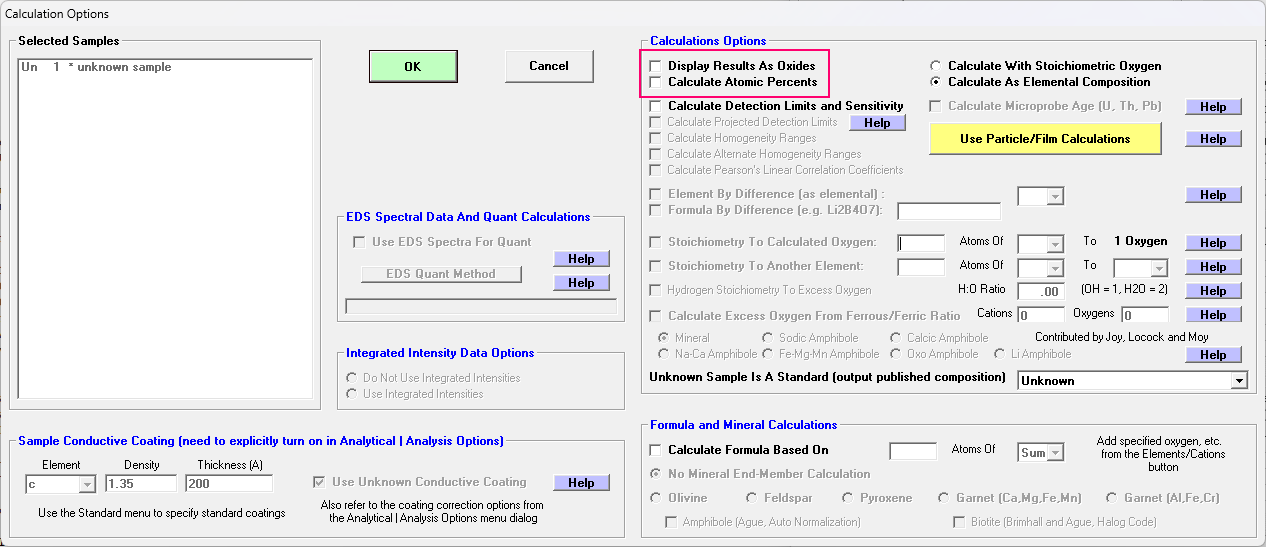The width and height of the screenshot is (1266, 547).
Task: Check Calculate Detection Limits and Sensitivity
Action: coord(655,106)
